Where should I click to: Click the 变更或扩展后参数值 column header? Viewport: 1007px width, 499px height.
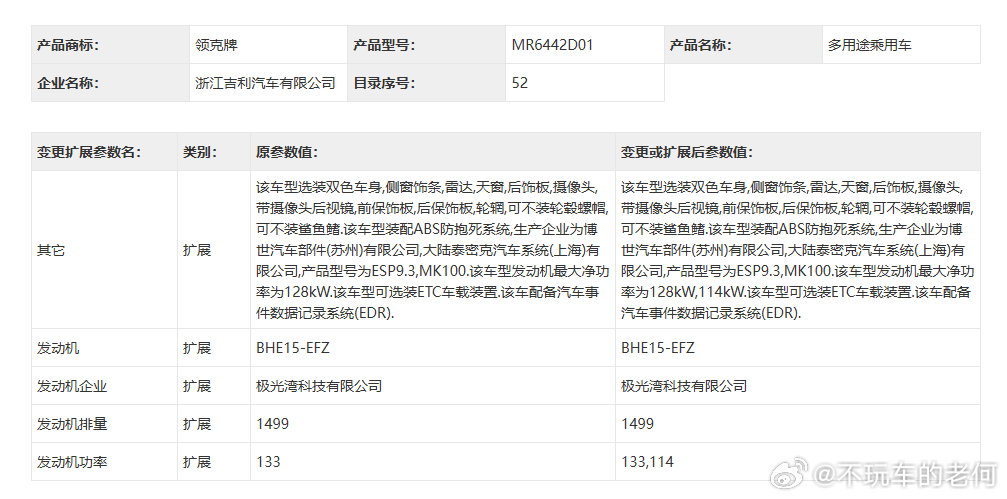click(798, 152)
